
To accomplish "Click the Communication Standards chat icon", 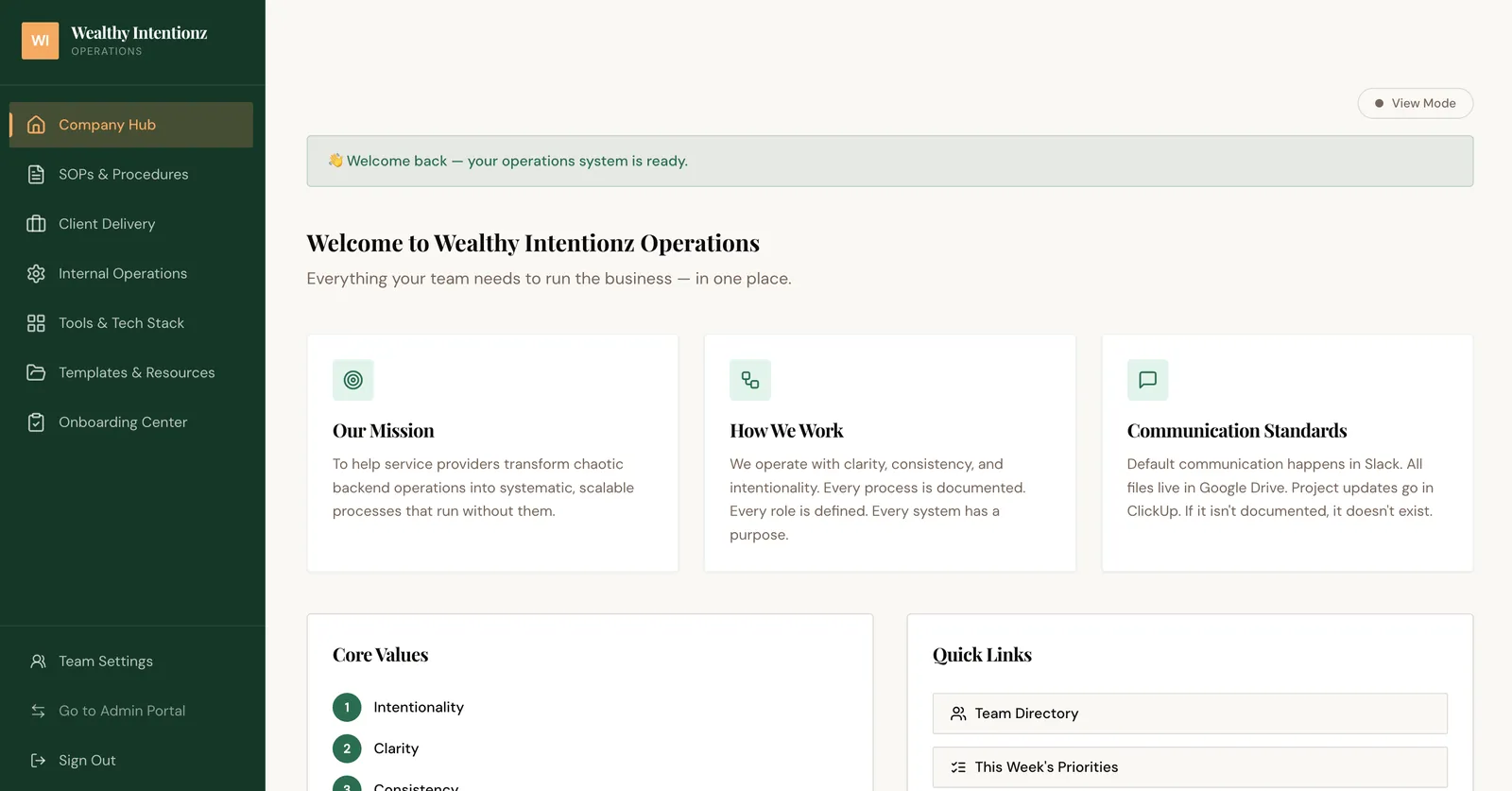I will click(1148, 380).
